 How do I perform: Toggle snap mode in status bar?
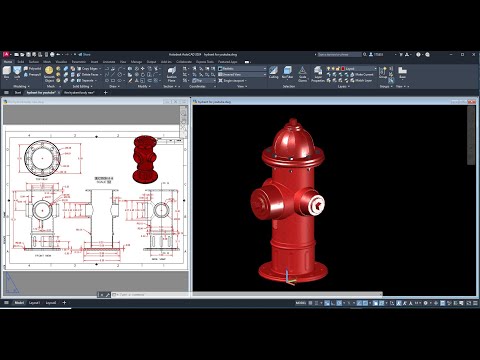317,303
